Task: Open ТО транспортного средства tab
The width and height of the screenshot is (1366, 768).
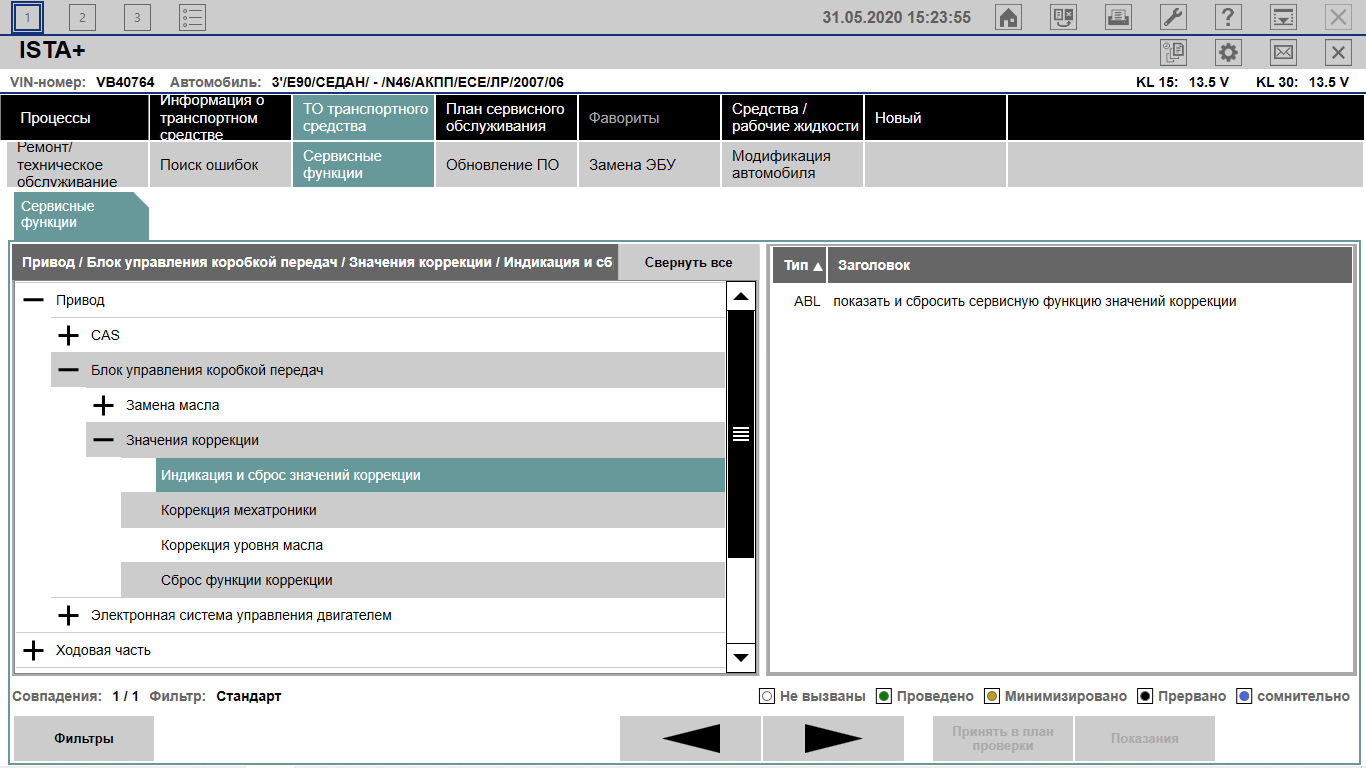Action: (x=363, y=118)
